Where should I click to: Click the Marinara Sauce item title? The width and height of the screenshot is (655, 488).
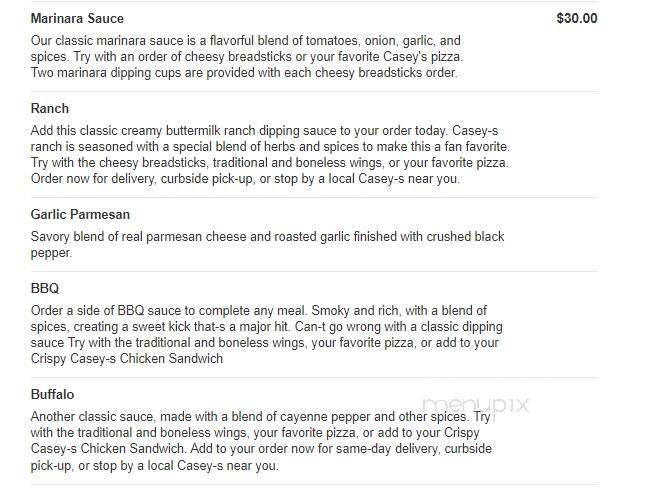(77, 18)
